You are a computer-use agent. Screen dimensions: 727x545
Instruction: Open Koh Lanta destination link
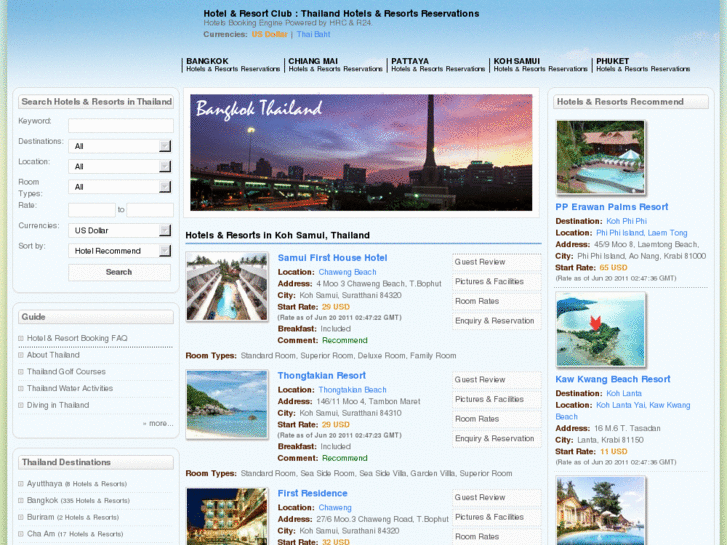[624, 393]
